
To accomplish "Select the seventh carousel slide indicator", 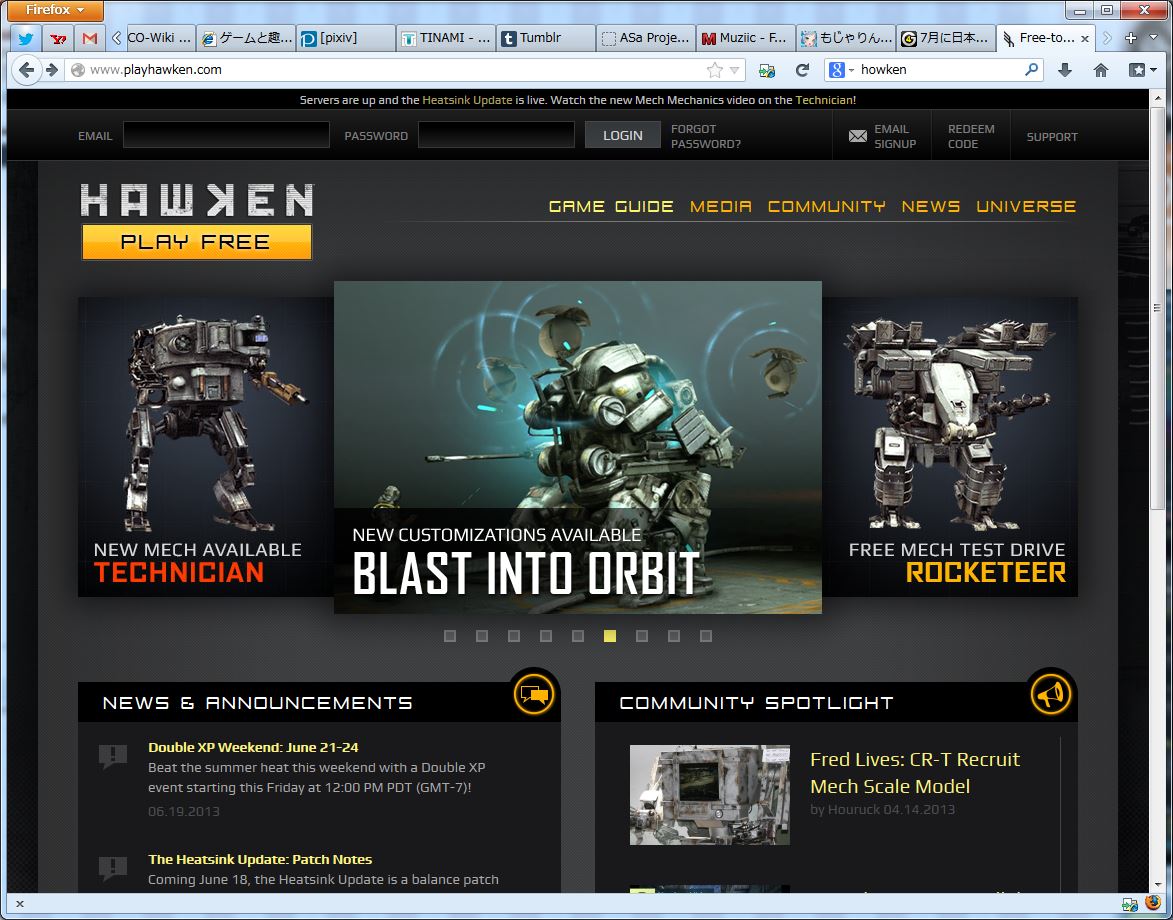I will 642,636.
